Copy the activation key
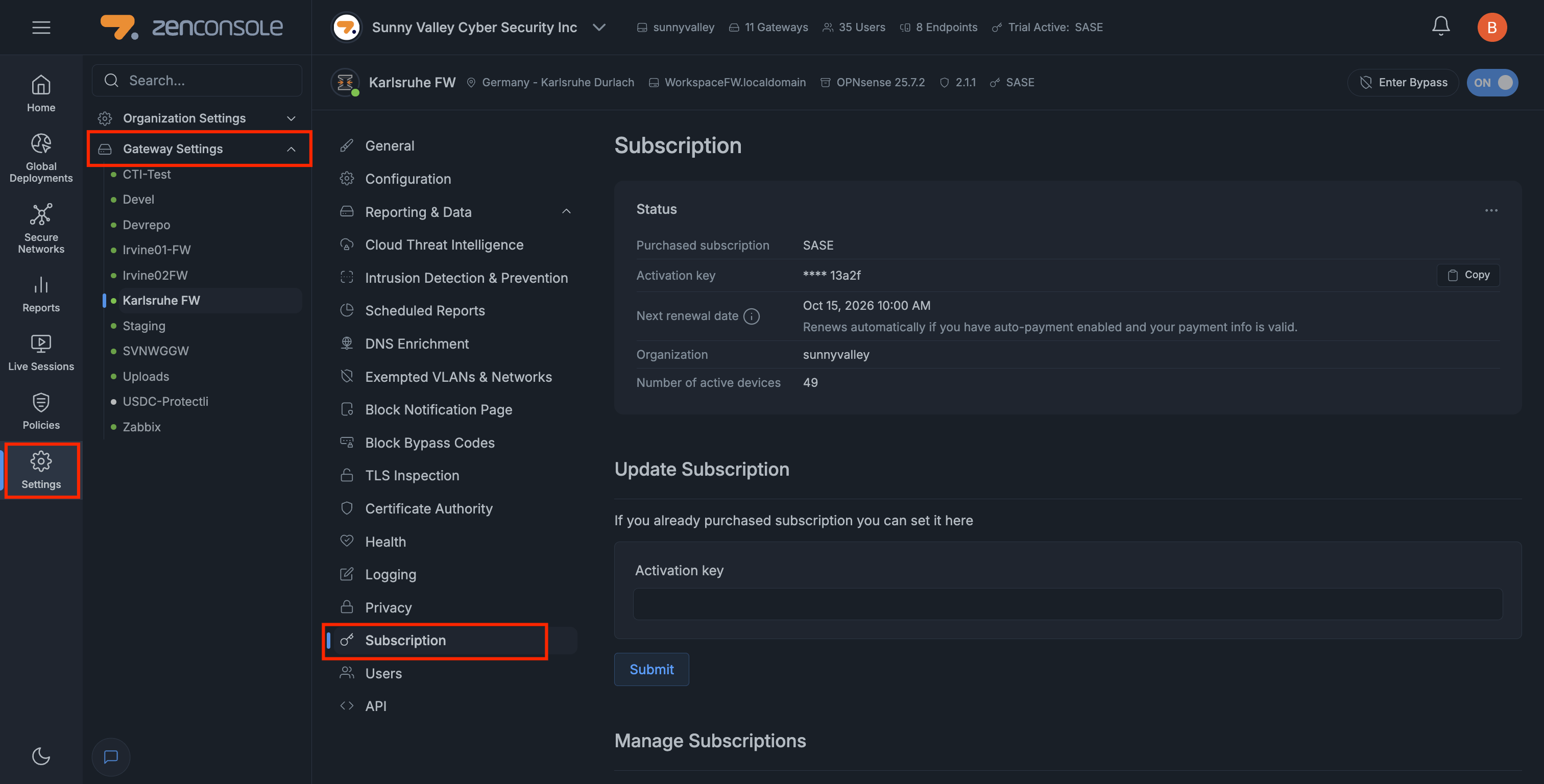 pyautogui.click(x=1467, y=275)
